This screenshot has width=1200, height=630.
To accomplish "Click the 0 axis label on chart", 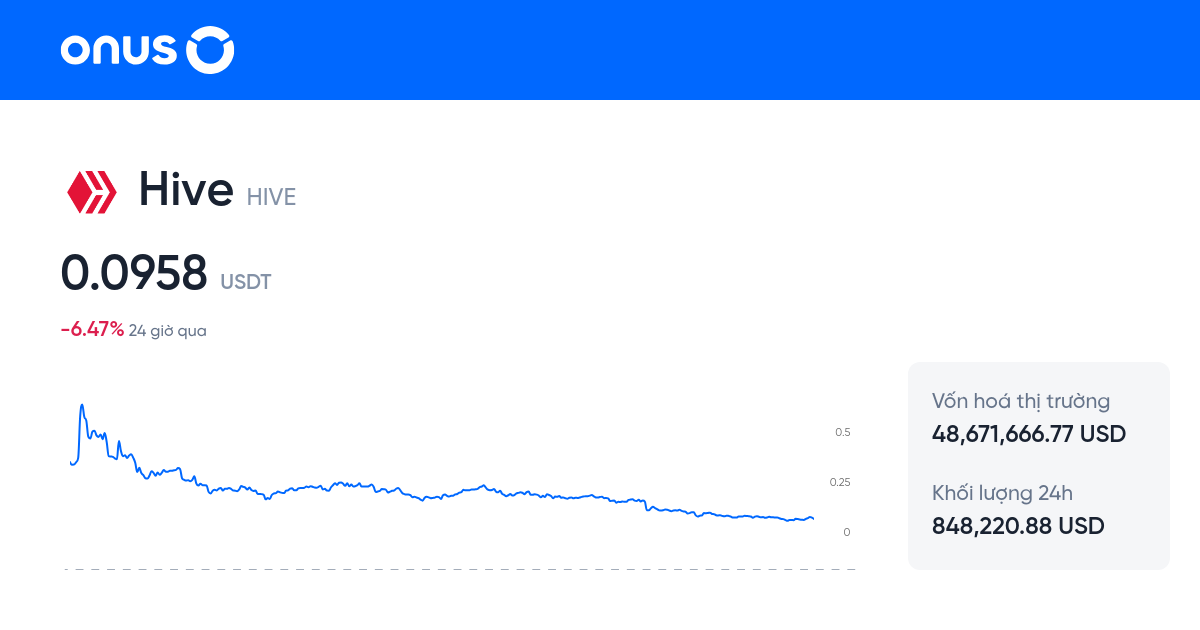I will [x=846, y=532].
